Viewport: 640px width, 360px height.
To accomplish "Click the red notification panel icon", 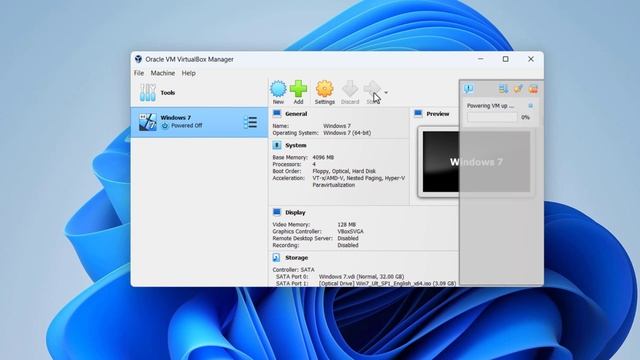I will pyautogui.click(x=533, y=89).
